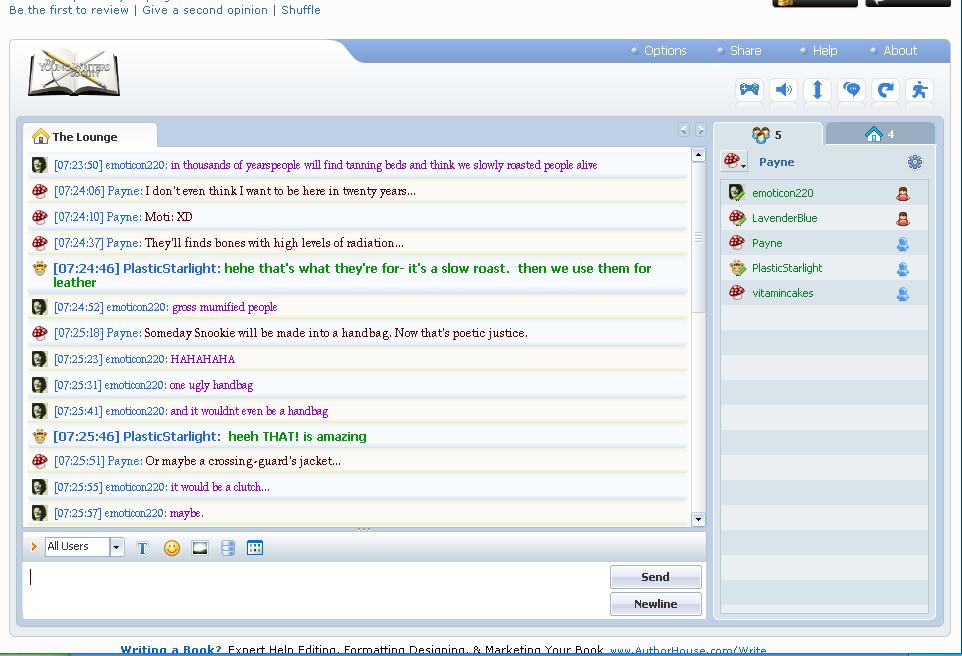Click the Writing a Book? ad link
This screenshot has height=656, width=962.
(171, 649)
